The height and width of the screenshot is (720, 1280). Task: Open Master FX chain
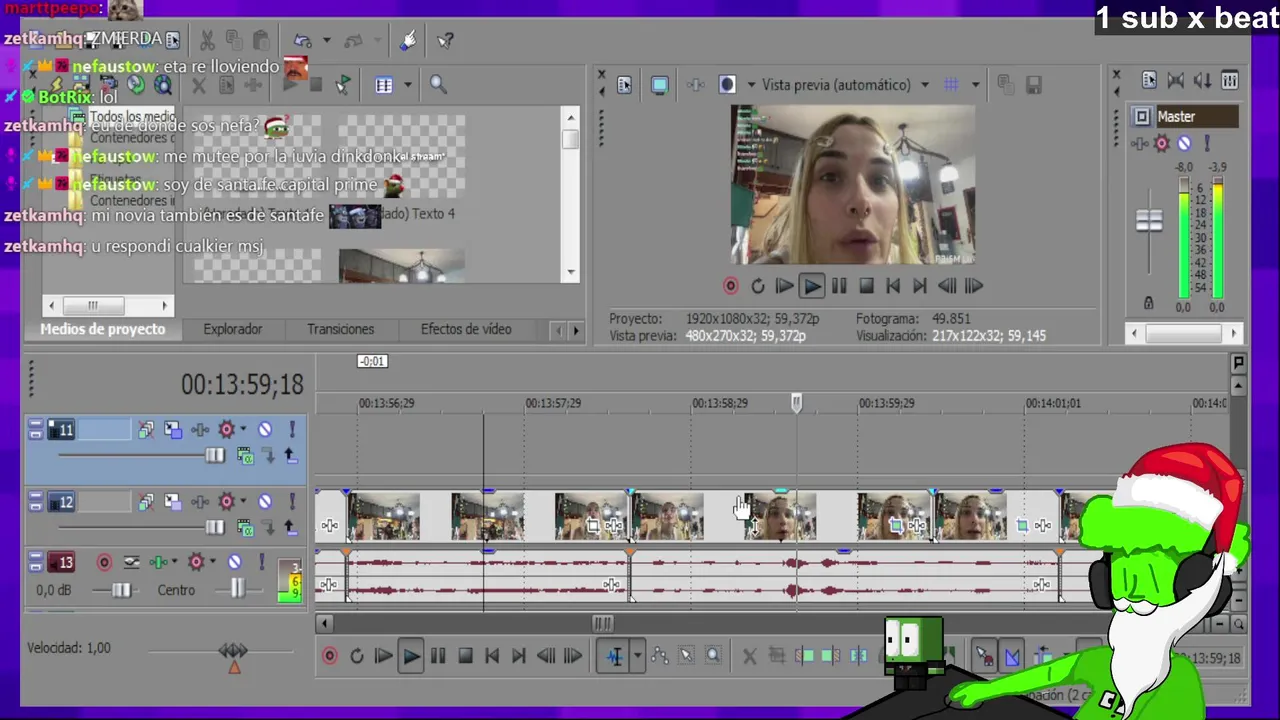[1140, 144]
